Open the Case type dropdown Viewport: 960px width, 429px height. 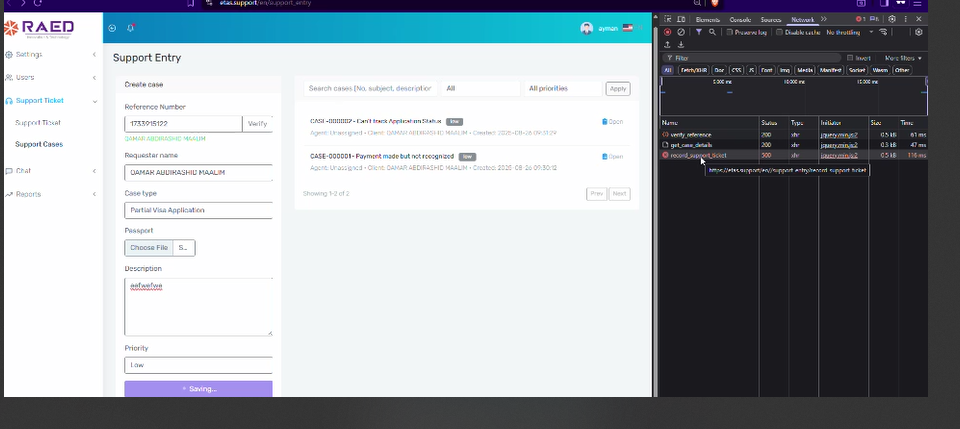pyautogui.click(x=198, y=210)
